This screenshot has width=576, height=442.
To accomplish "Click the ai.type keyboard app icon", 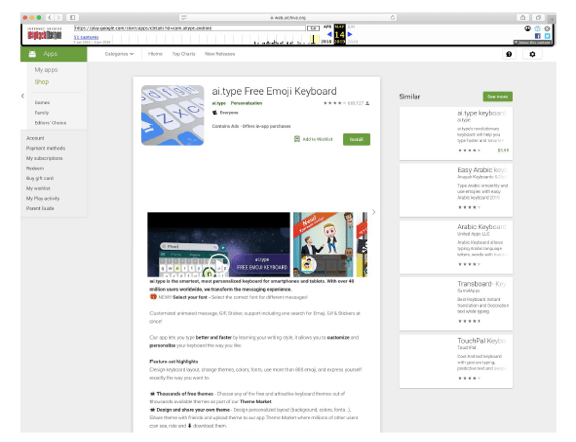I will [x=172, y=115].
